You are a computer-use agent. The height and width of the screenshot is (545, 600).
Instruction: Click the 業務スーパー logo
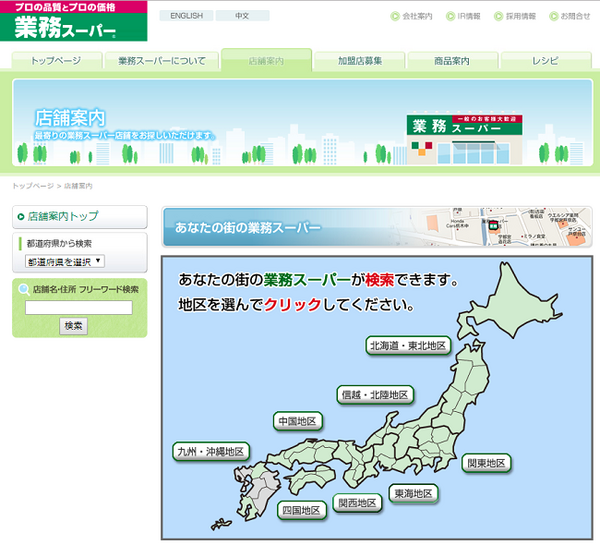coord(73,21)
